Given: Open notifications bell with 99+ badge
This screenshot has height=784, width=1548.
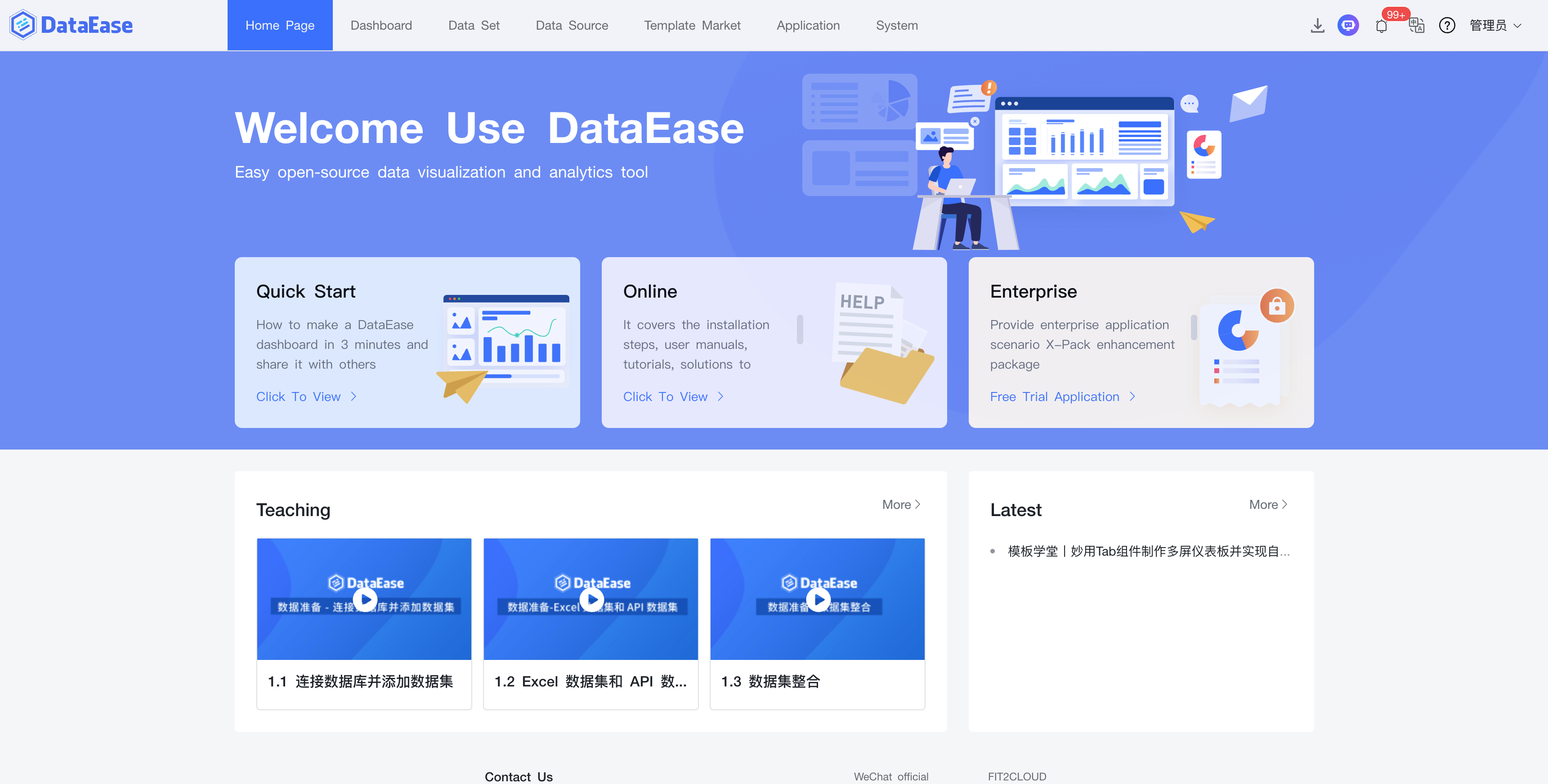Looking at the screenshot, I should (x=1381, y=26).
